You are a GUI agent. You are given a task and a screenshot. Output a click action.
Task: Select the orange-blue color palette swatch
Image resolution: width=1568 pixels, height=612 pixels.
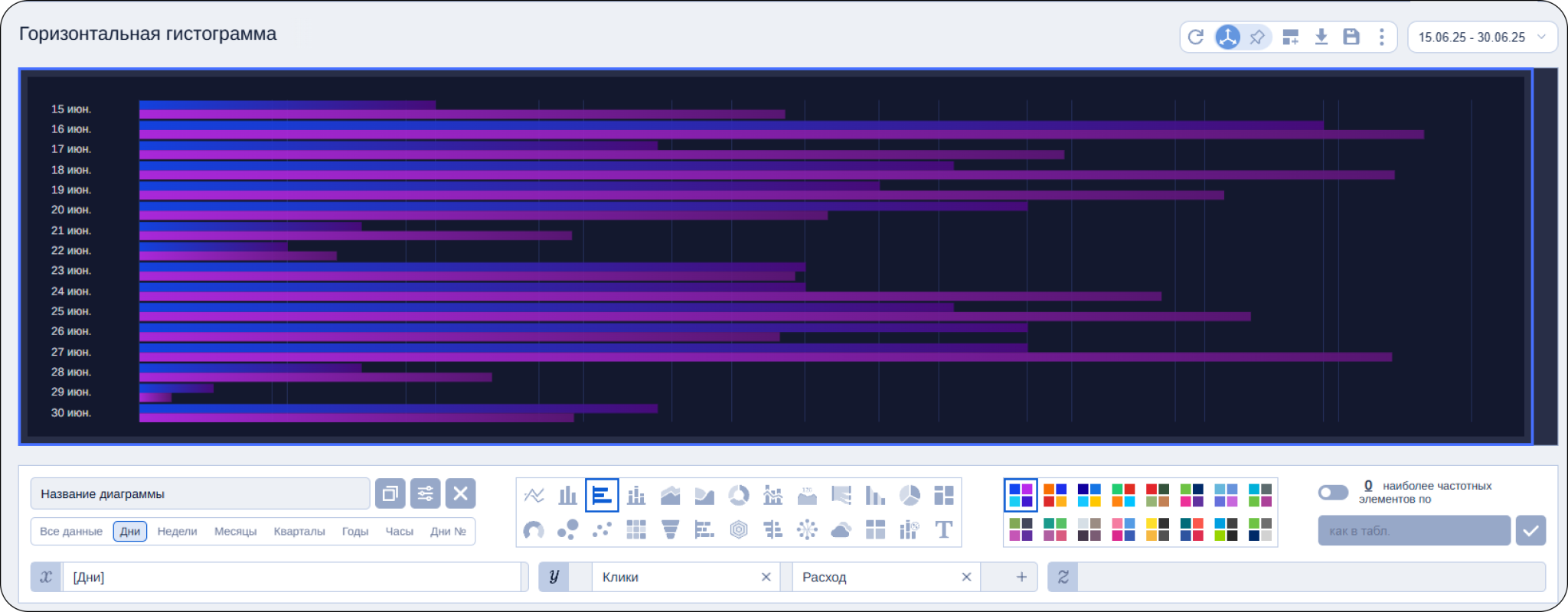click(x=1055, y=495)
